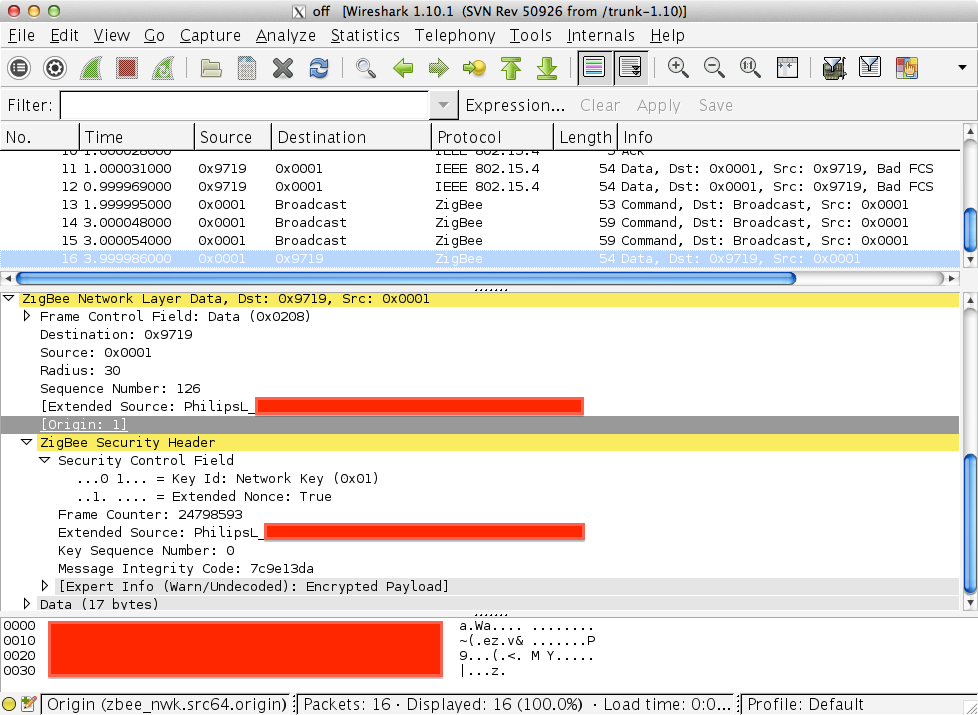Screen dimensions: 978x715
Task: Go to packet number icon
Action: coord(475,67)
